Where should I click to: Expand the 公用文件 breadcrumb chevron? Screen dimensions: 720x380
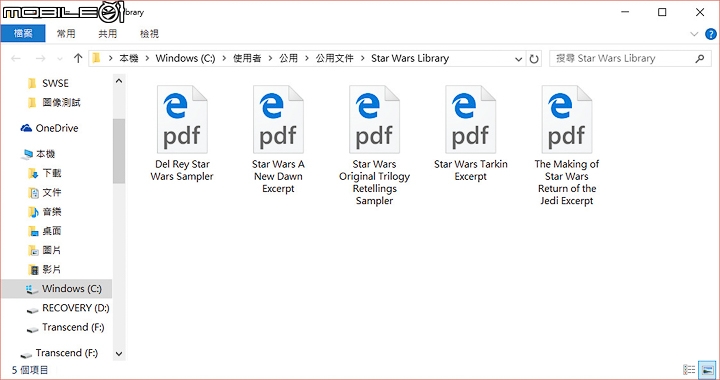tap(363, 58)
